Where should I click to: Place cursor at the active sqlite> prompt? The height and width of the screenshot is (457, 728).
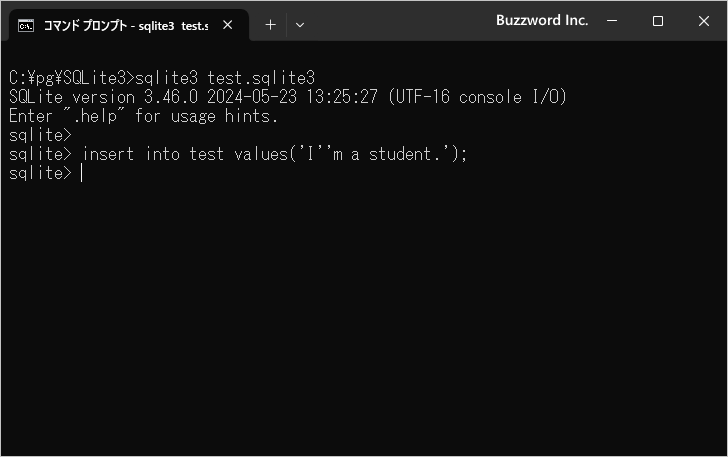click(82, 173)
